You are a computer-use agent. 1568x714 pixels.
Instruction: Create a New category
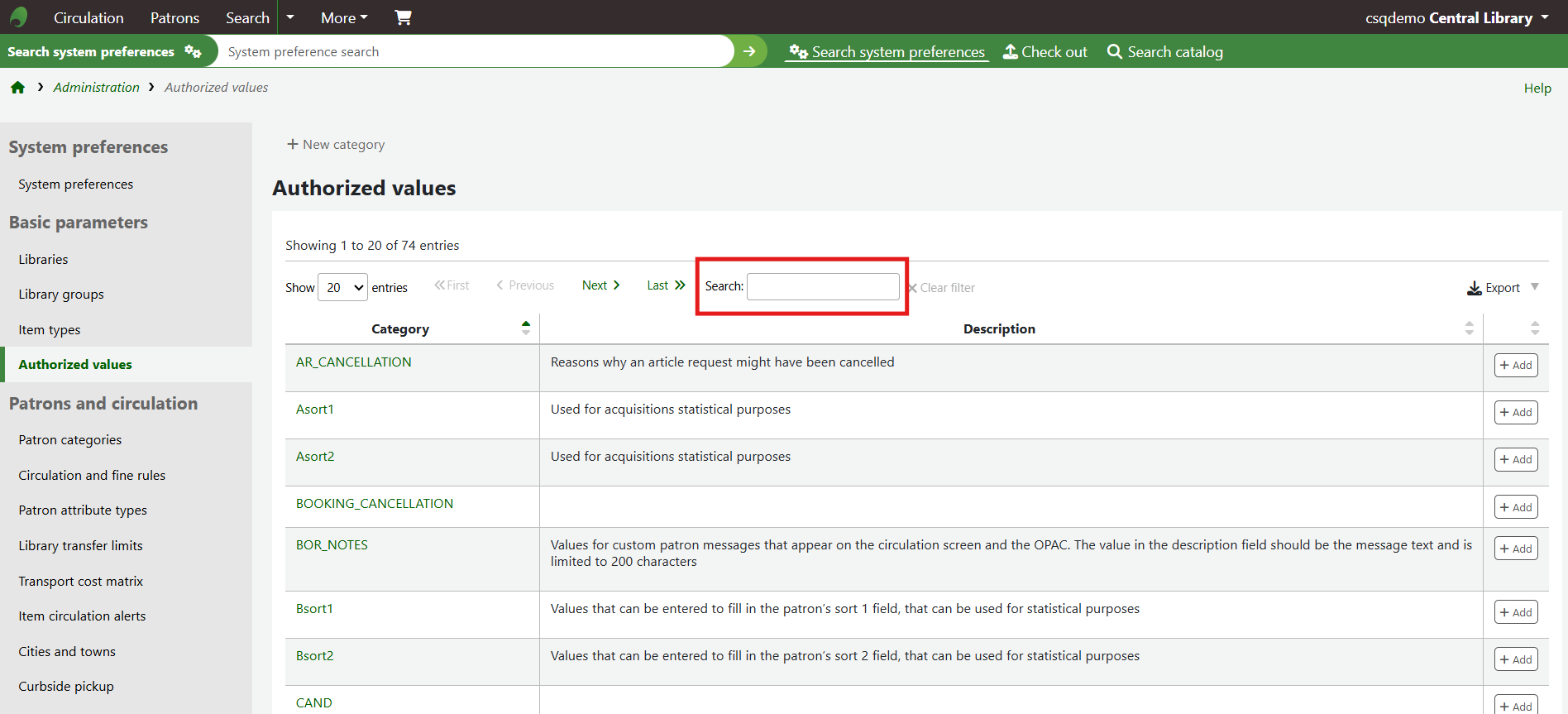pyautogui.click(x=336, y=144)
